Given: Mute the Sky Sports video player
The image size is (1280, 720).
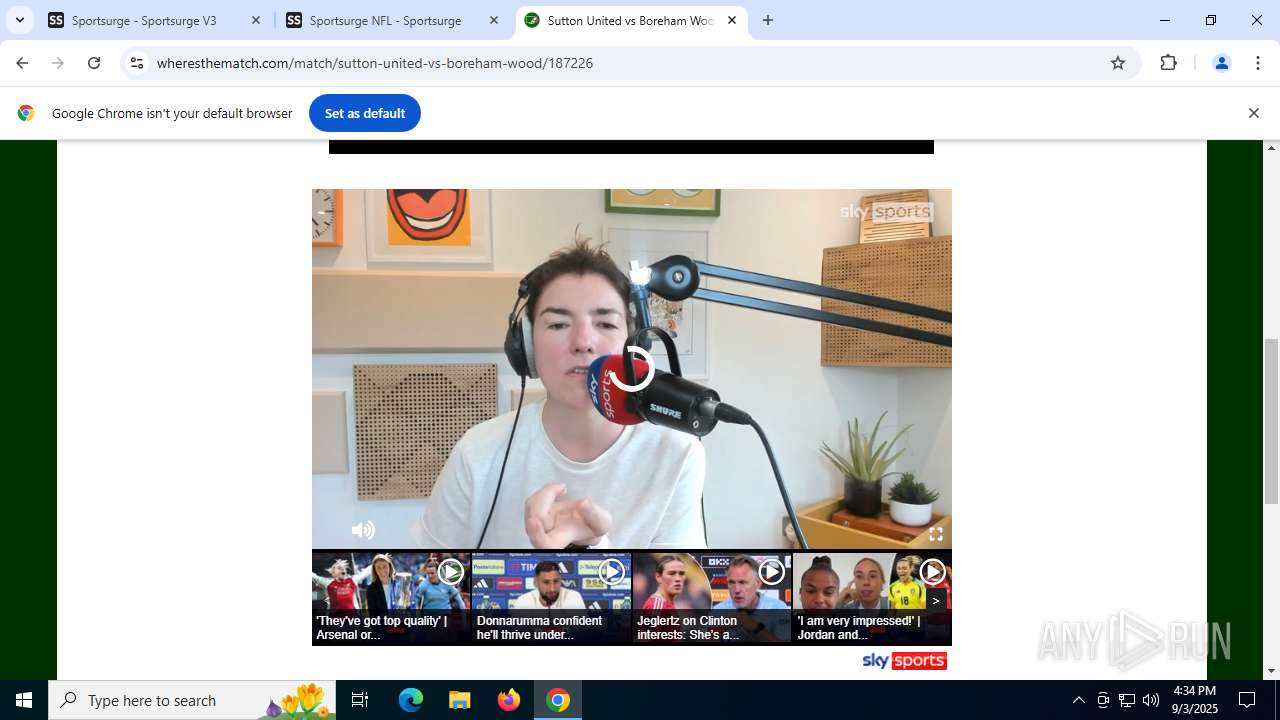Looking at the screenshot, I should [363, 530].
